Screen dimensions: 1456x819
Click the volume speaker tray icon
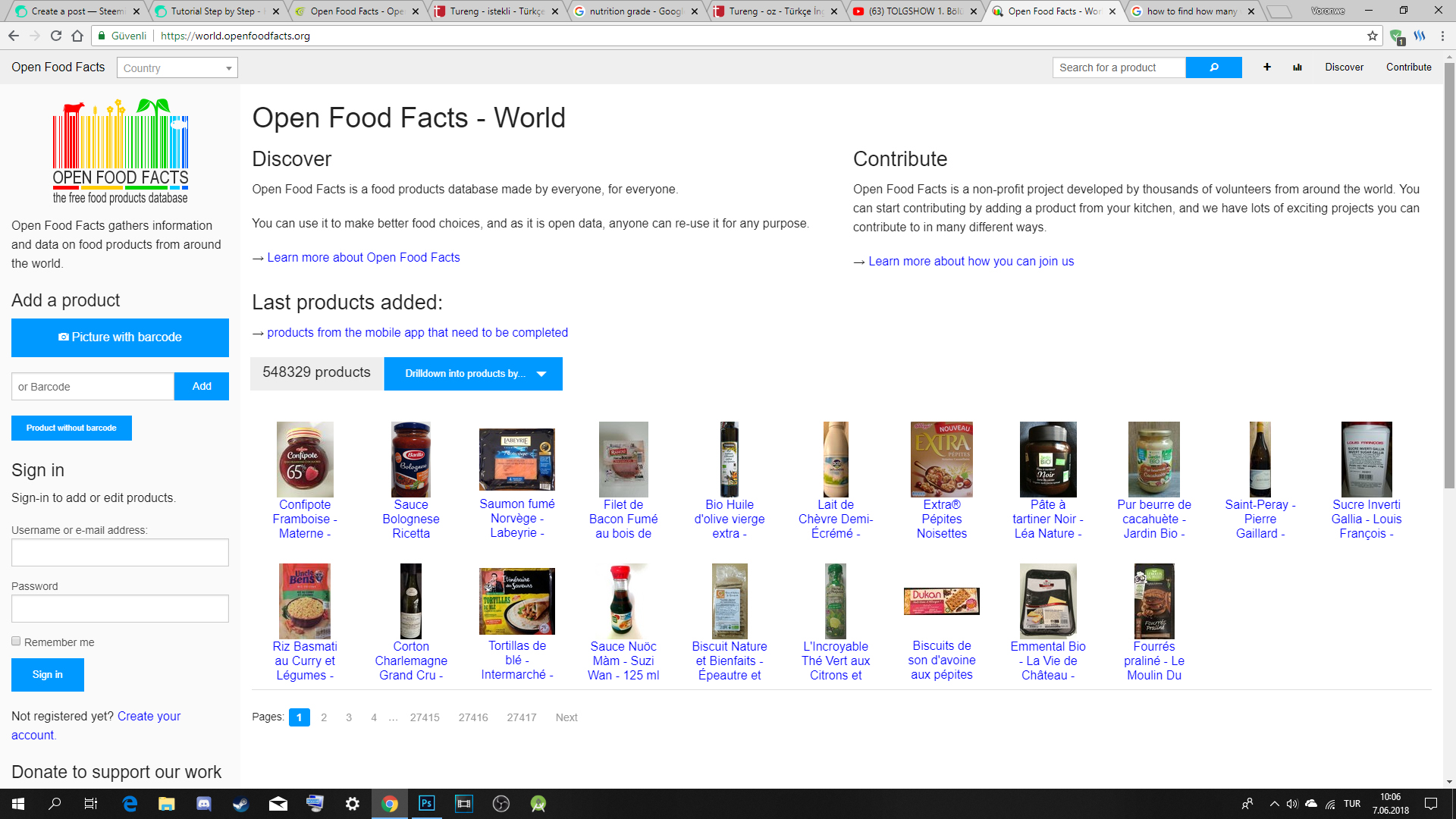[x=1292, y=804]
